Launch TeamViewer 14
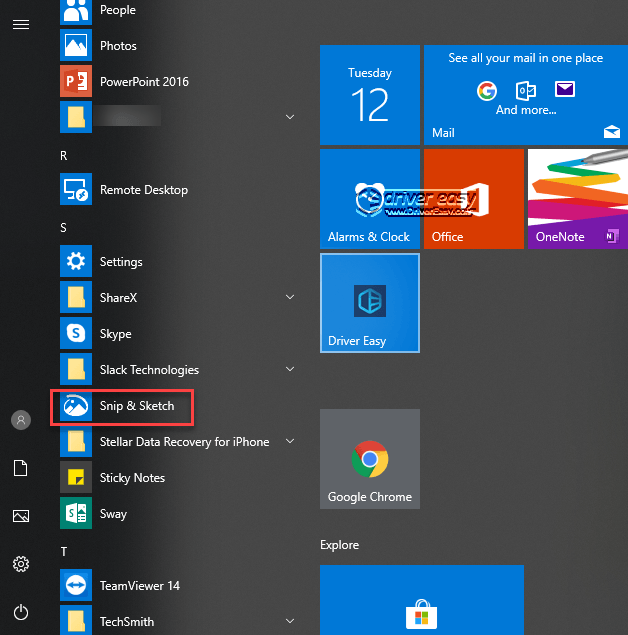Viewport: 628px width, 635px height. pyautogui.click(x=138, y=586)
